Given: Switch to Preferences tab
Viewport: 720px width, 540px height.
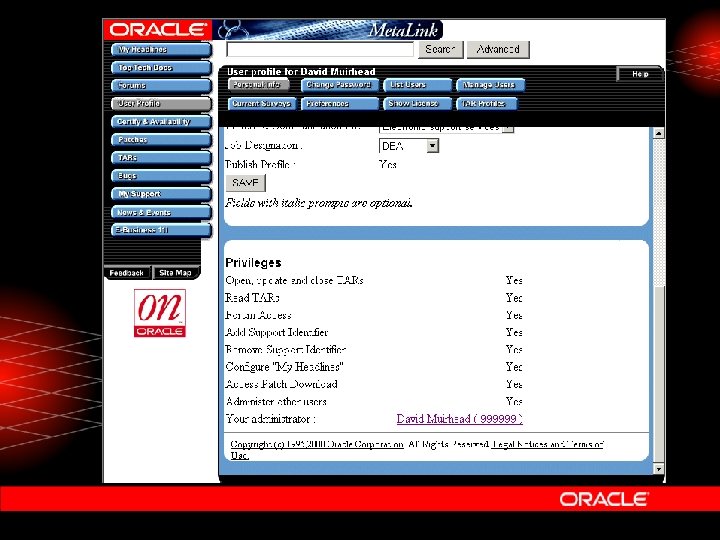Looking at the screenshot, I should coord(339,104).
